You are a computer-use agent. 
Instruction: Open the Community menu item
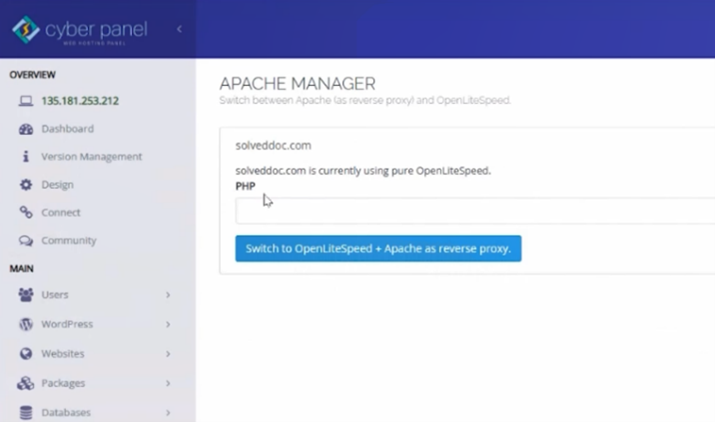(69, 240)
